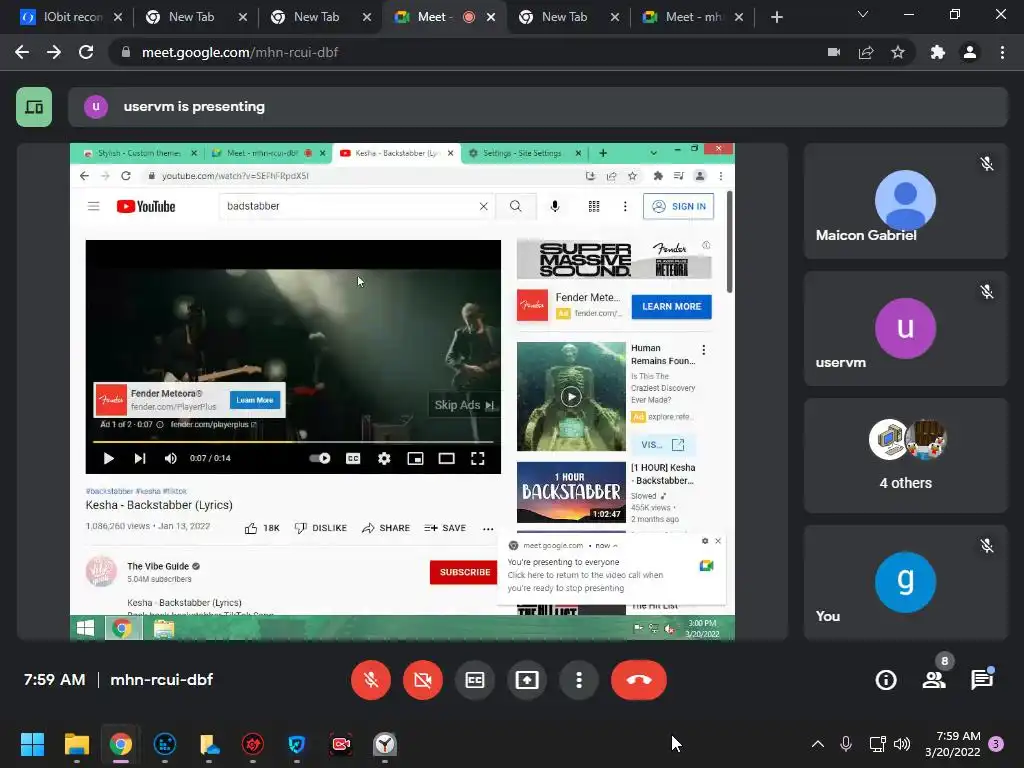Clear the YouTube search text
This screenshot has height=768, width=1024.
click(483, 206)
